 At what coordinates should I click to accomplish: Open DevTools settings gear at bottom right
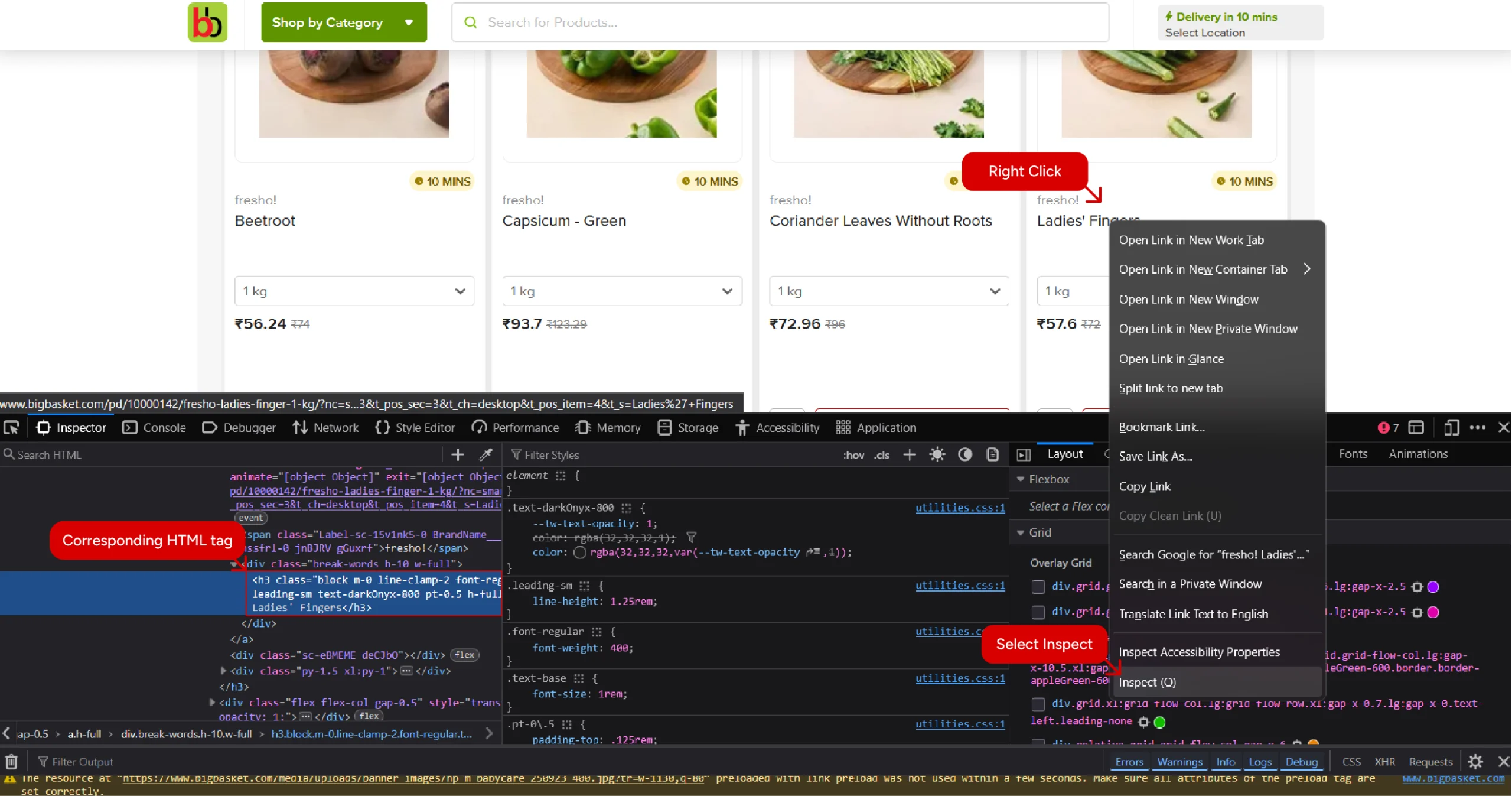1475,762
